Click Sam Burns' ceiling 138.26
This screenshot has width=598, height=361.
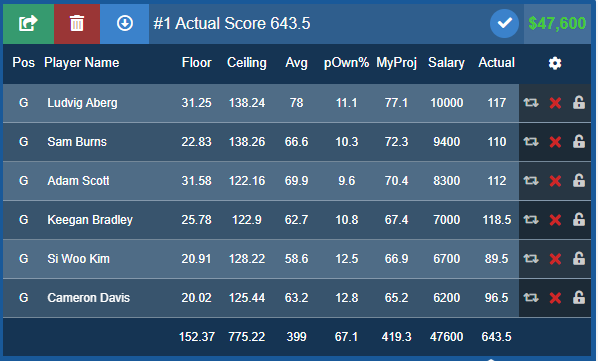(x=247, y=142)
